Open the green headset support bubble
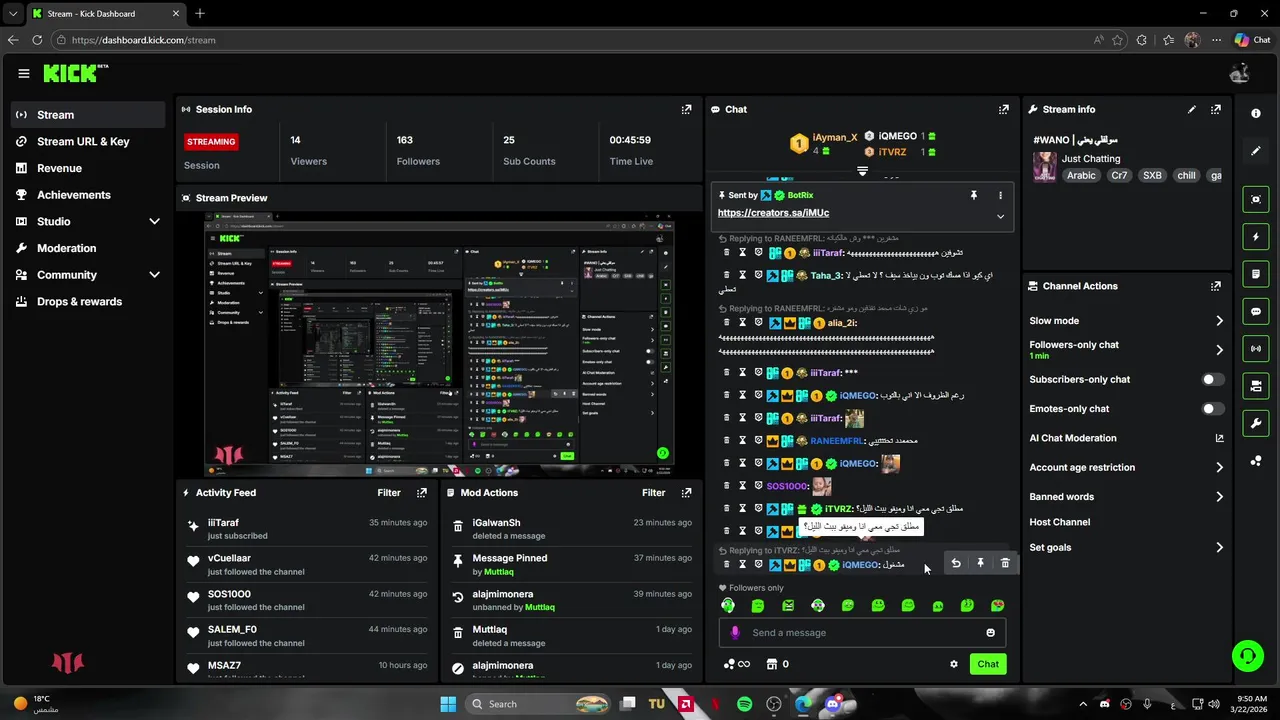1280x720 pixels. 1247,656
